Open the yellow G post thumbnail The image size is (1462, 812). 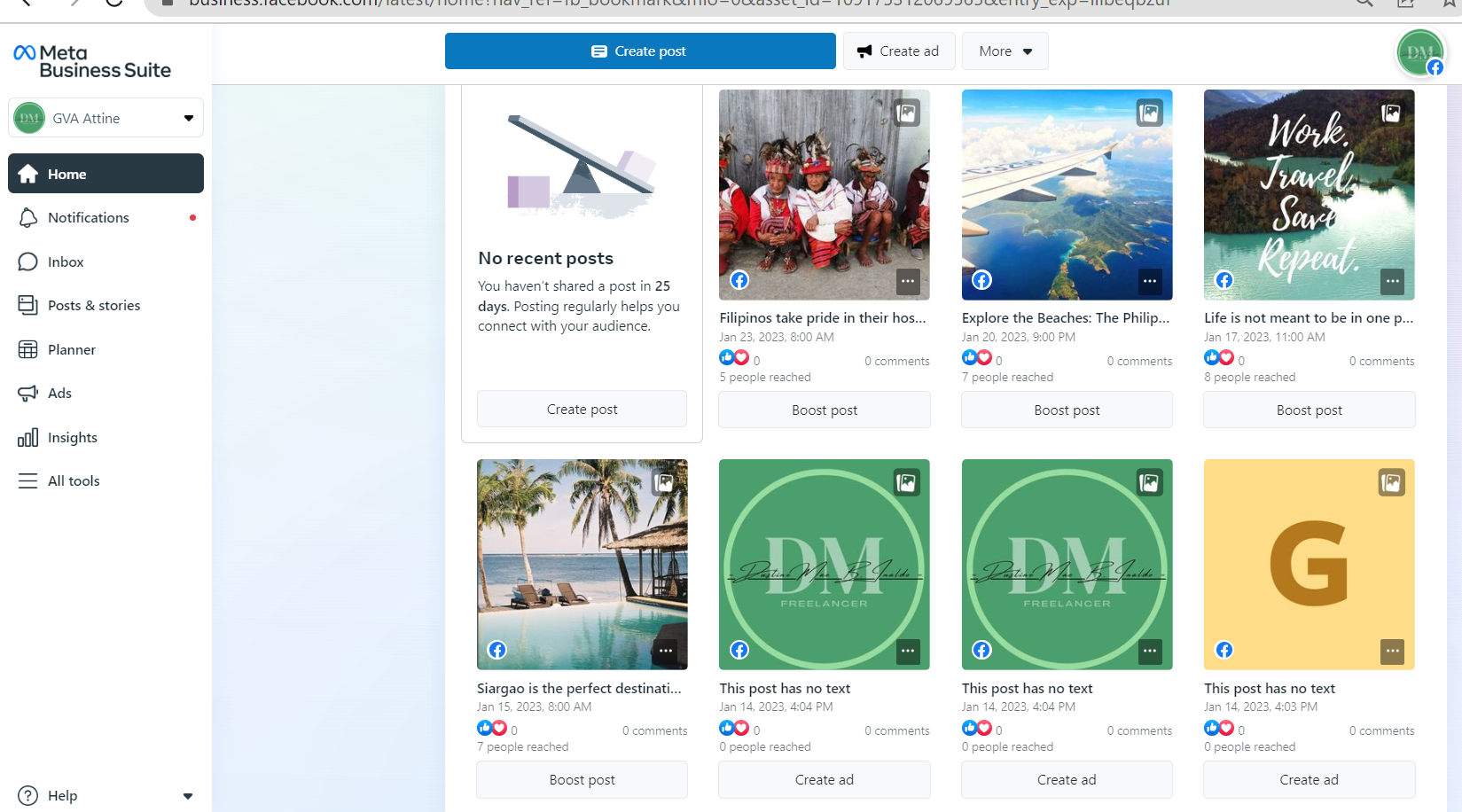point(1310,565)
